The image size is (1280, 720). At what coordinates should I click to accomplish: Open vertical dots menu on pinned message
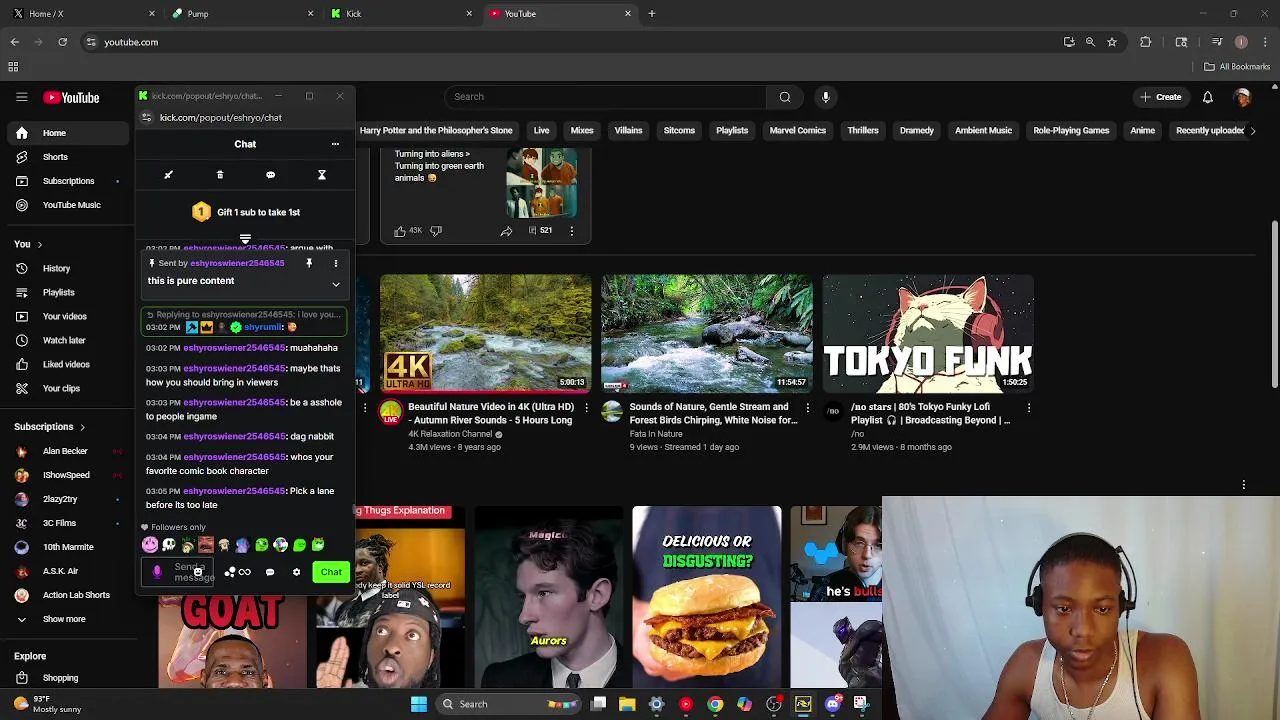pos(336,263)
